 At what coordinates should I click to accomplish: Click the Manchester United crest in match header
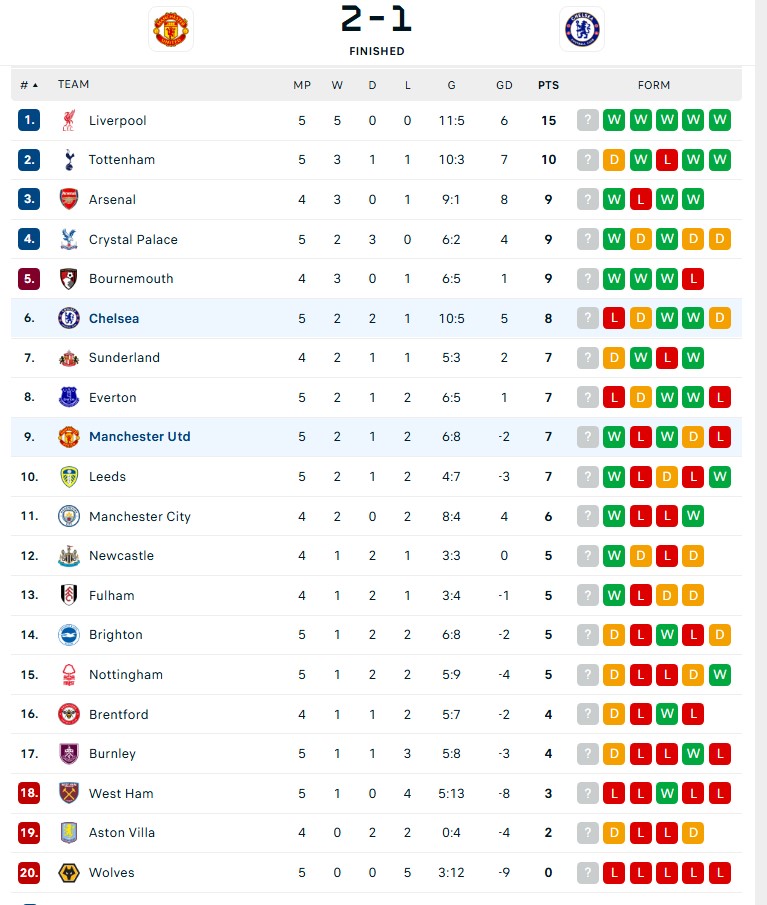[x=171, y=29]
